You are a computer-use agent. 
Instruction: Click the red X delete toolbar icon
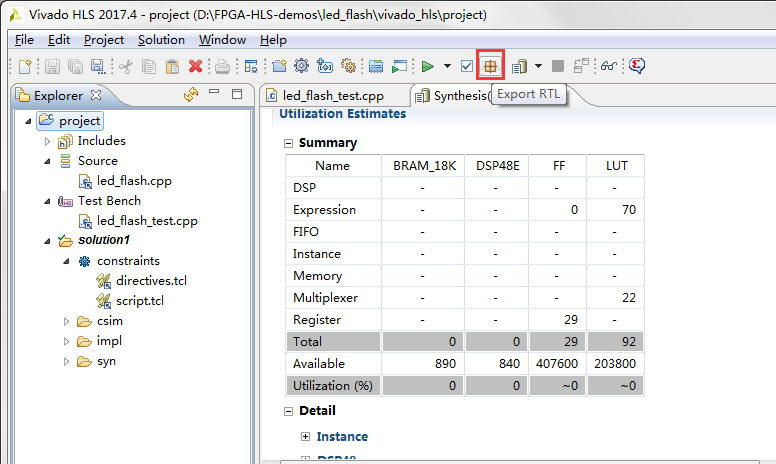pos(195,66)
